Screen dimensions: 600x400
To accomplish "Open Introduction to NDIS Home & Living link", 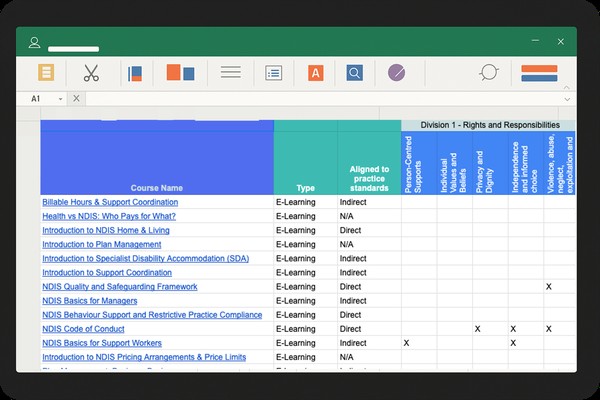I will (x=106, y=230).
